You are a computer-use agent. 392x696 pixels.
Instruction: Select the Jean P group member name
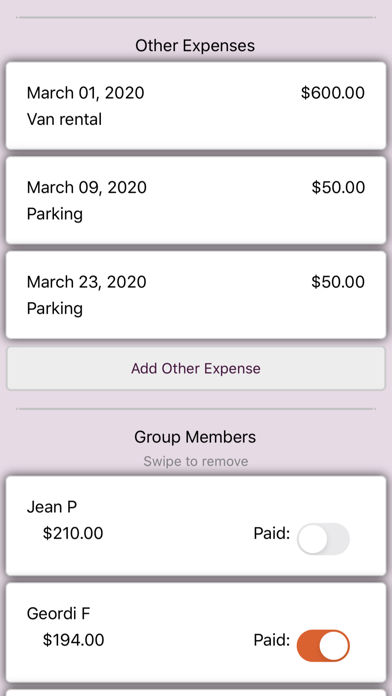(52, 507)
